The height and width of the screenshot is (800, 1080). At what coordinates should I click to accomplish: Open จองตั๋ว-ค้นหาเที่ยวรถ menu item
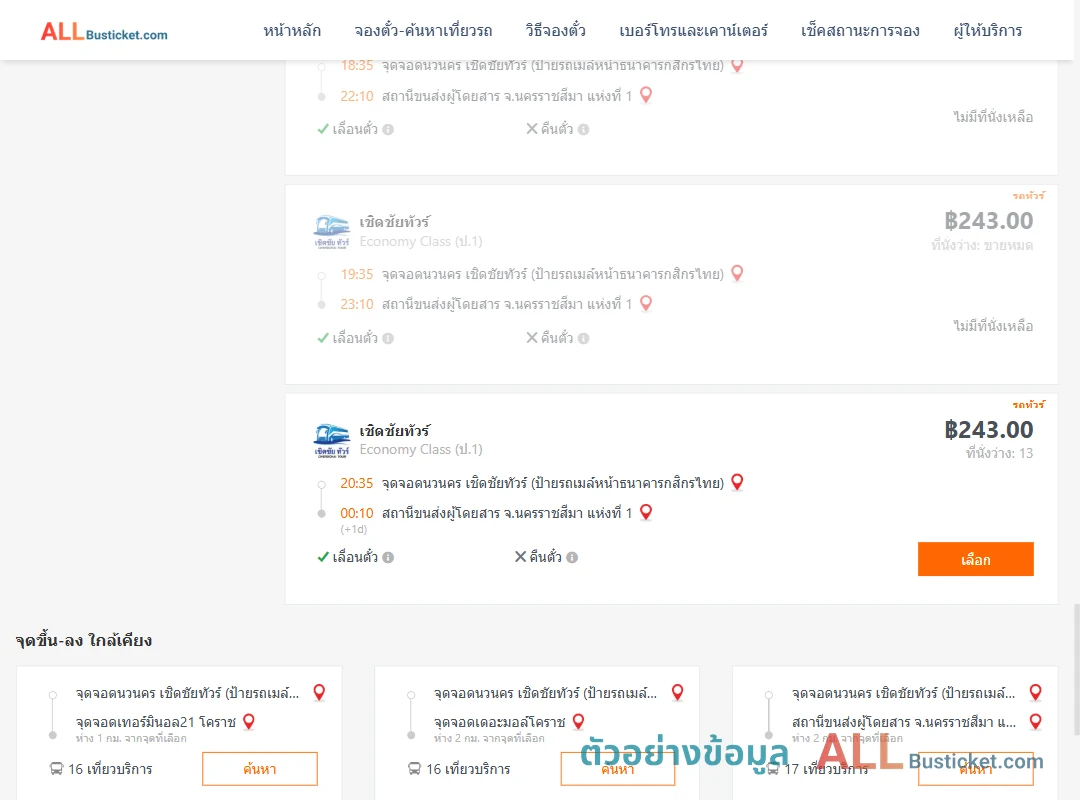tap(423, 30)
